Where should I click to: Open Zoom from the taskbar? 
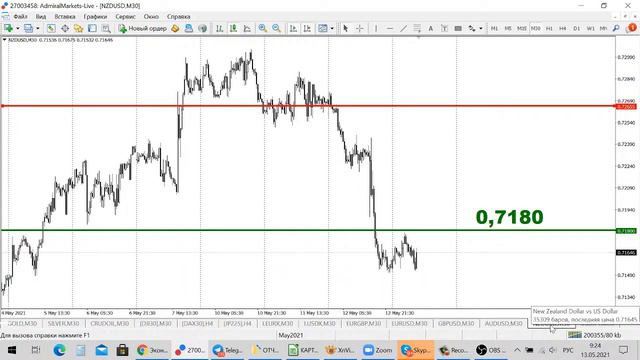tap(378, 350)
